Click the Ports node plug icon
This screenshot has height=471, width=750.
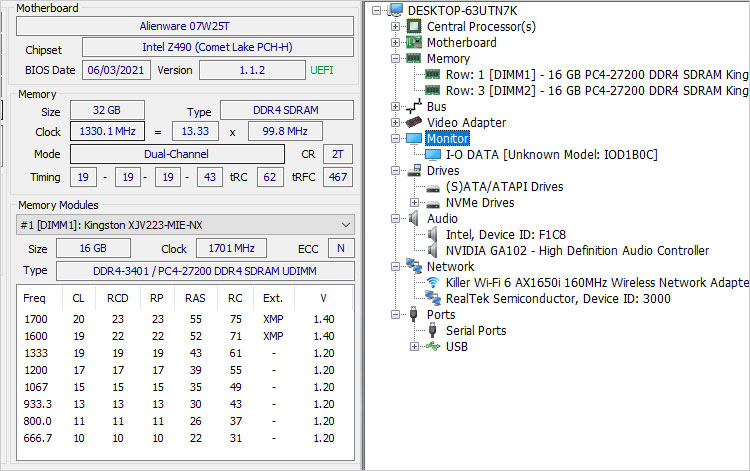point(414,314)
